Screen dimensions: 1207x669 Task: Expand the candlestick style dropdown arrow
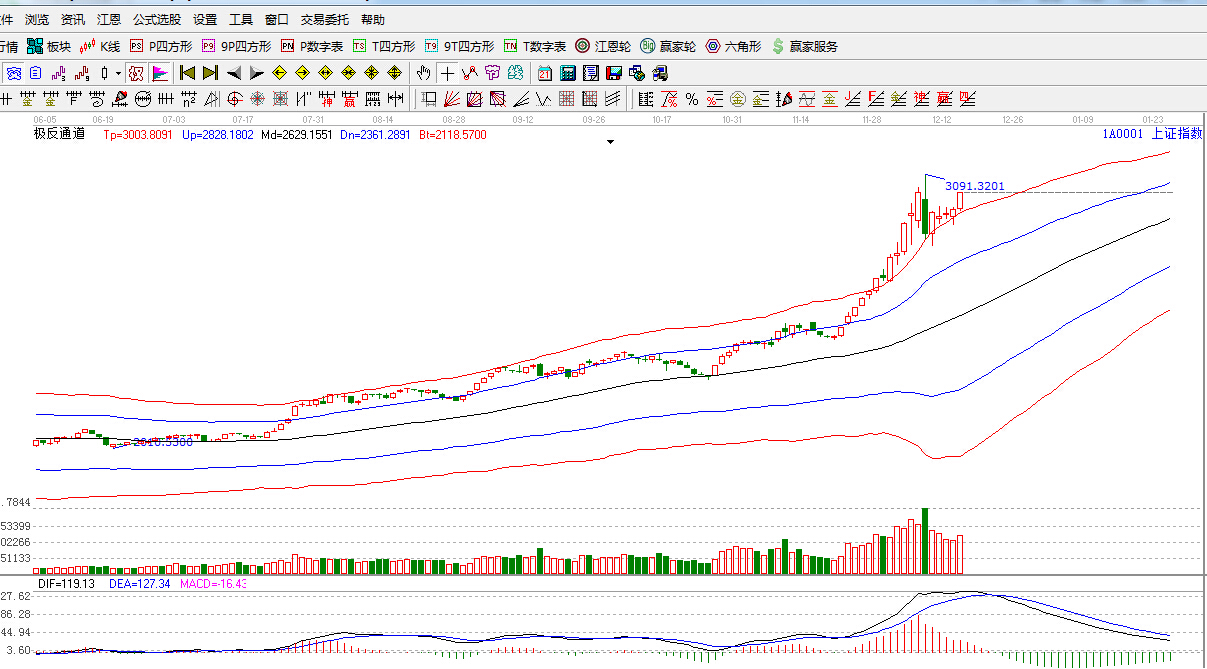(118, 73)
